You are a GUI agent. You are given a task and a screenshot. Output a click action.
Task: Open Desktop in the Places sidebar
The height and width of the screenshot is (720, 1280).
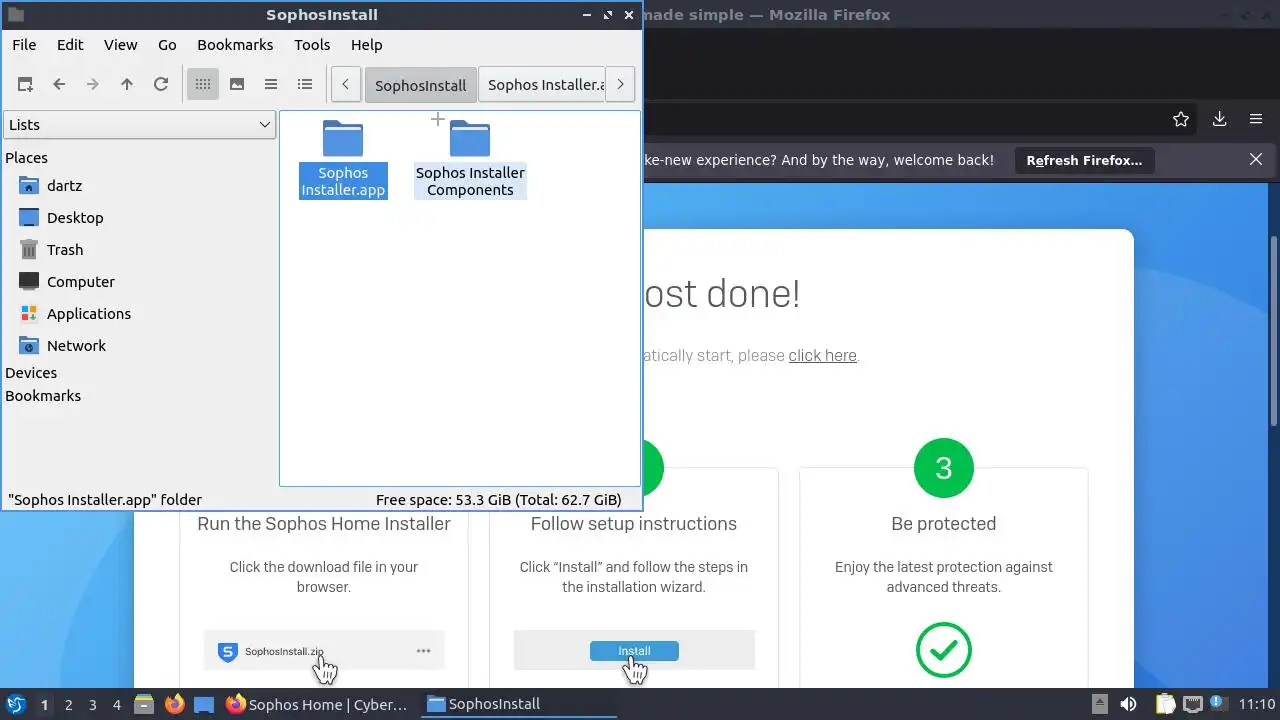(75, 218)
